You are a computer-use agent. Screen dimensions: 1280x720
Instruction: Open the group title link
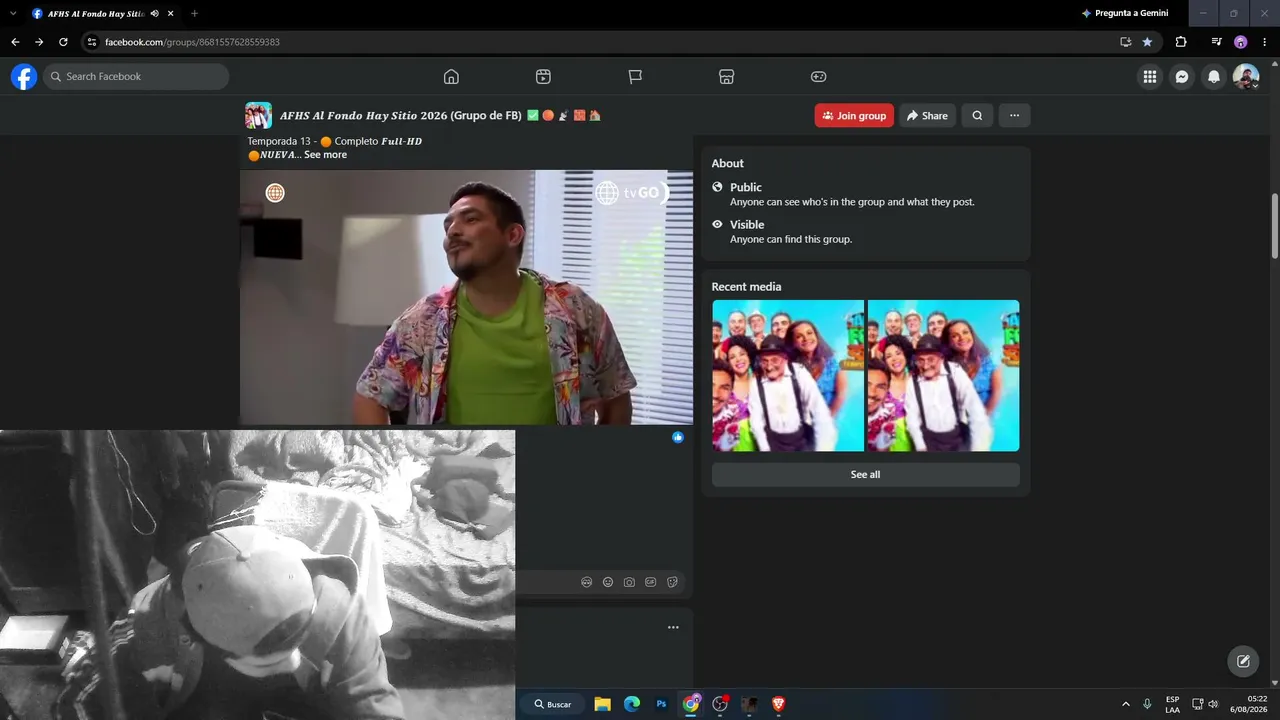(400, 116)
